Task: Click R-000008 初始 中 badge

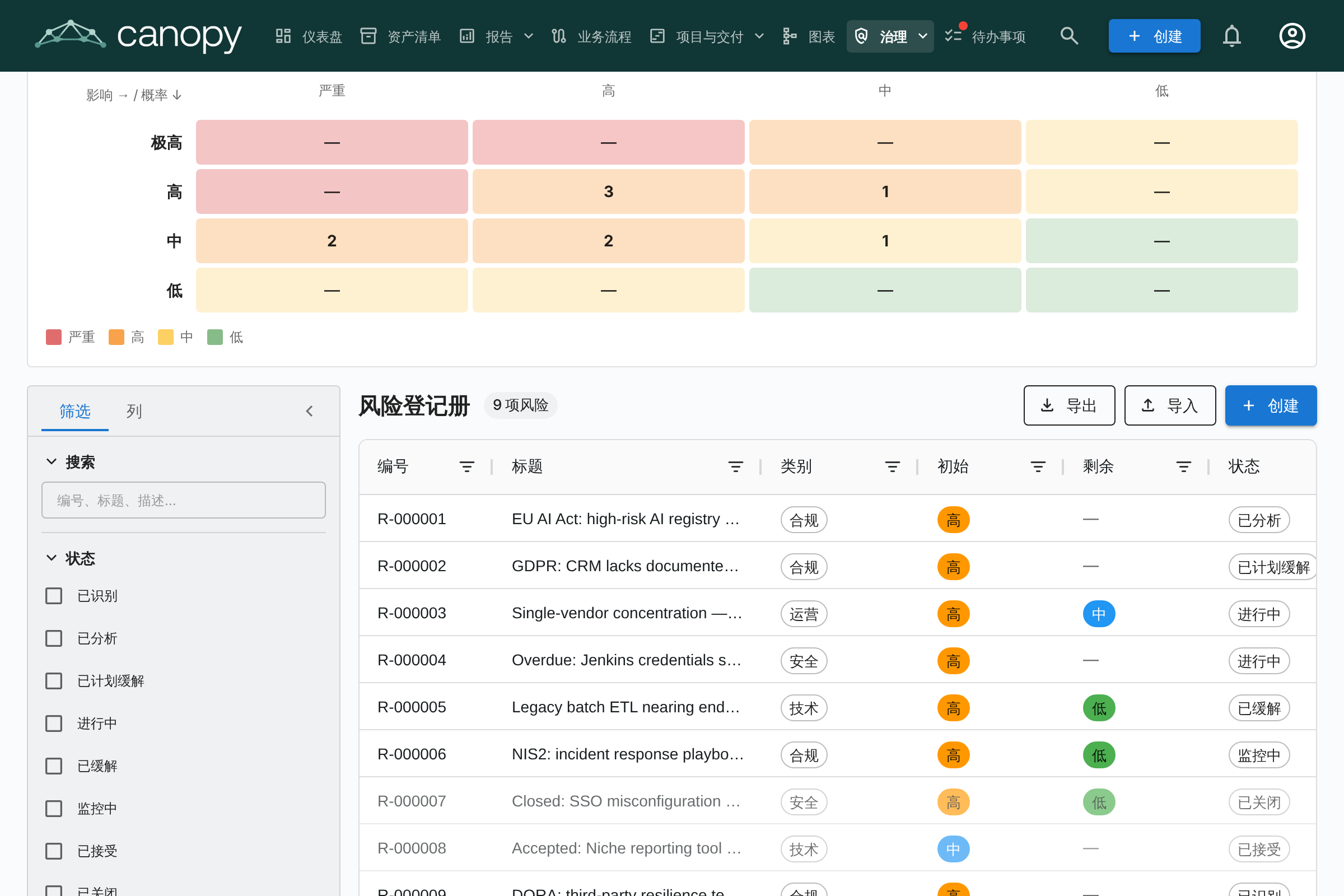Action: click(953, 849)
